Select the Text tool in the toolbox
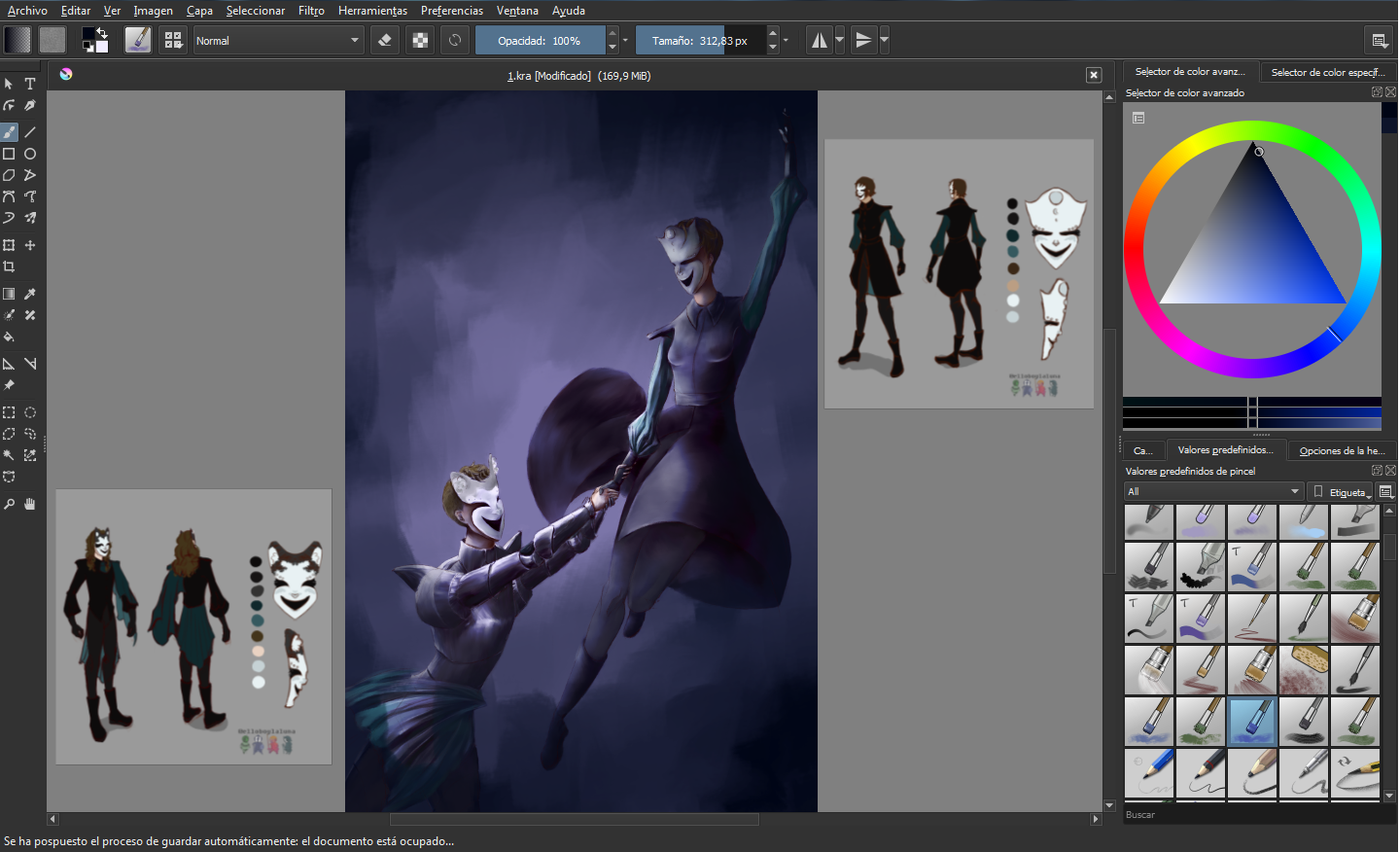Viewport: 1400px width, 852px height. [30, 84]
